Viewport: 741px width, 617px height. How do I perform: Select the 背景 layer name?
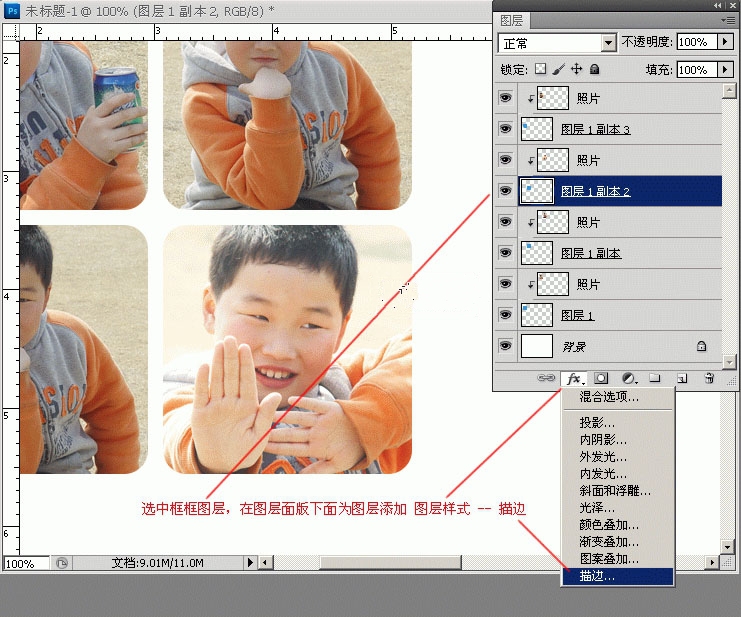click(574, 347)
